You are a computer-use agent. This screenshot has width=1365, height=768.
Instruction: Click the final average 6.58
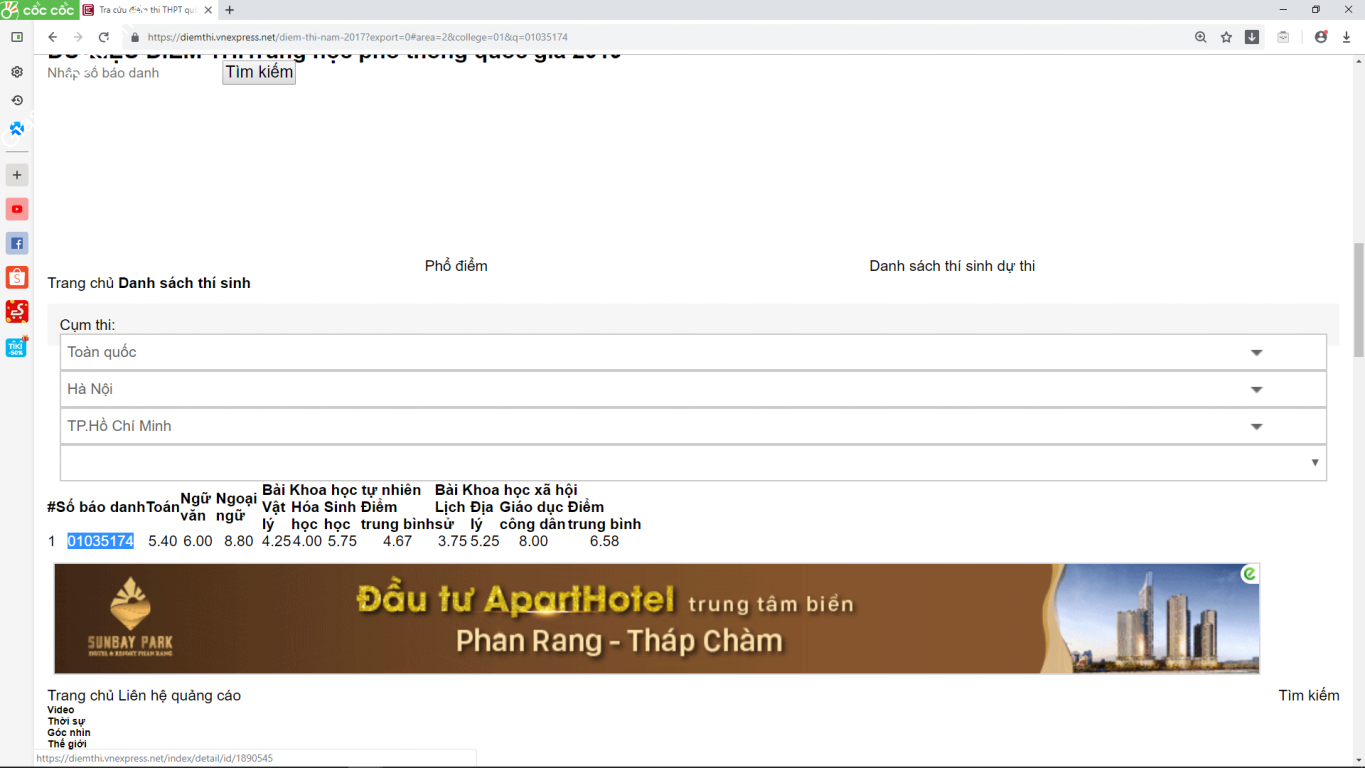tap(604, 541)
